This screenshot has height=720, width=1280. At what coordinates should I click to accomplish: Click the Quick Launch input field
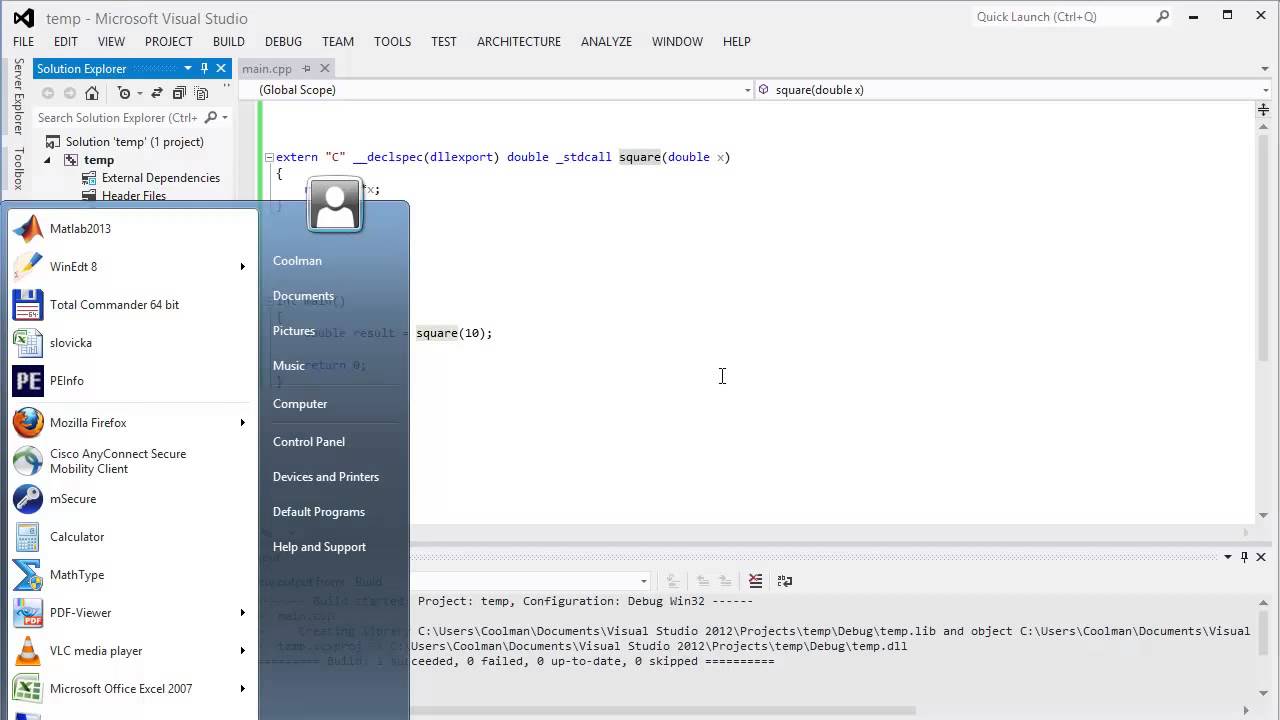point(1062,16)
